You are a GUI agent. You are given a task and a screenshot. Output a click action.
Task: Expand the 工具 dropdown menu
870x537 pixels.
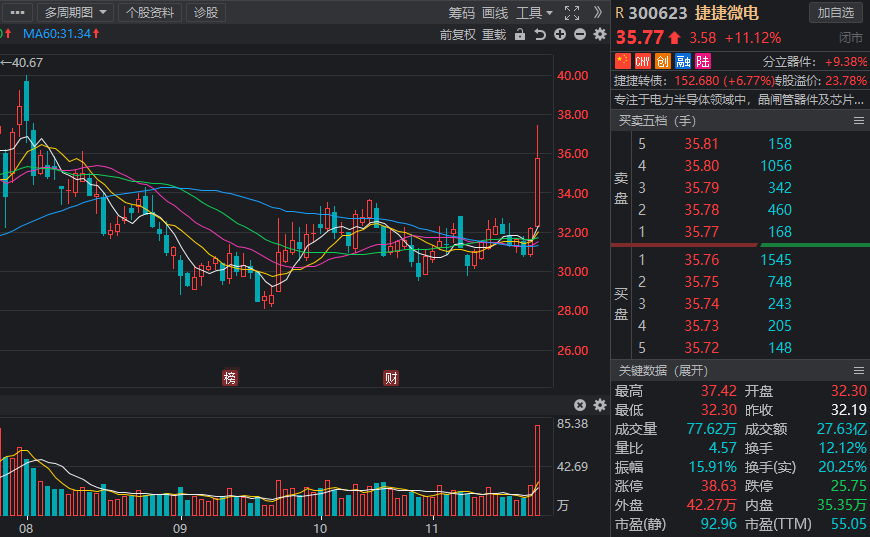tap(534, 13)
